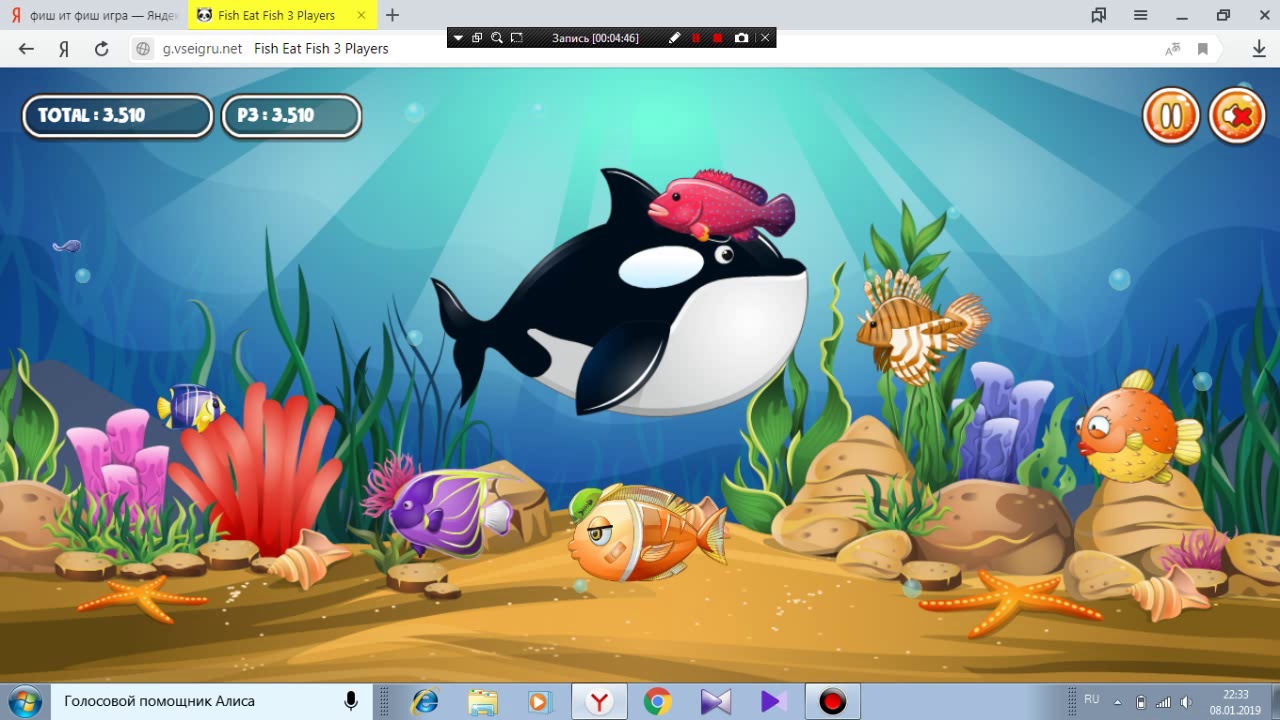This screenshot has height=720, width=1280.
Task: Open the screen recorder taskbar icon
Action: (832, 701)
